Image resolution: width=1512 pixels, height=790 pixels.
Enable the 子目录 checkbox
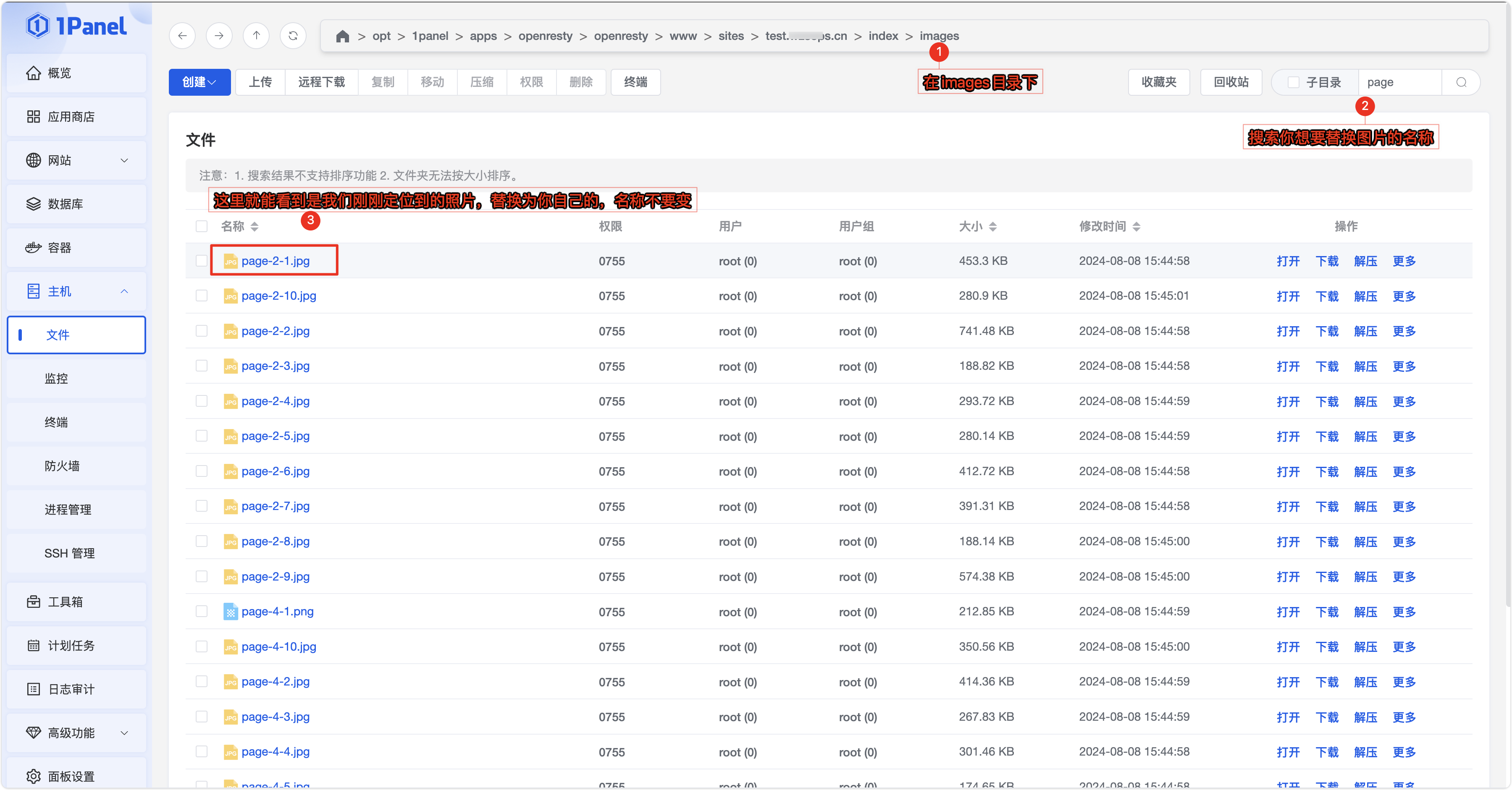coord(1293,82)
